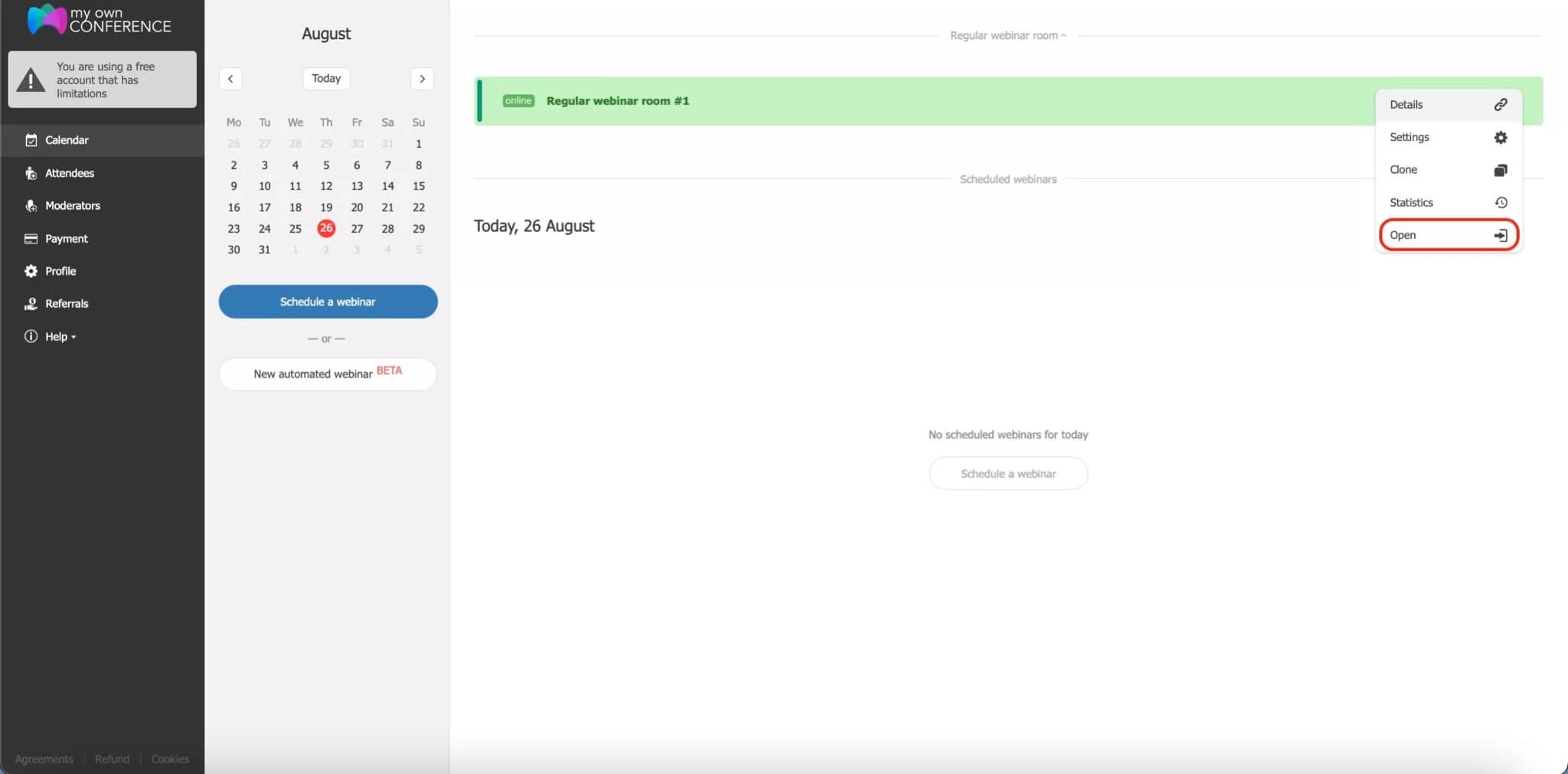The width and height of the screenshot is (1568, 774).
Task: Open the Help dropdown
Action: point(54,336)
